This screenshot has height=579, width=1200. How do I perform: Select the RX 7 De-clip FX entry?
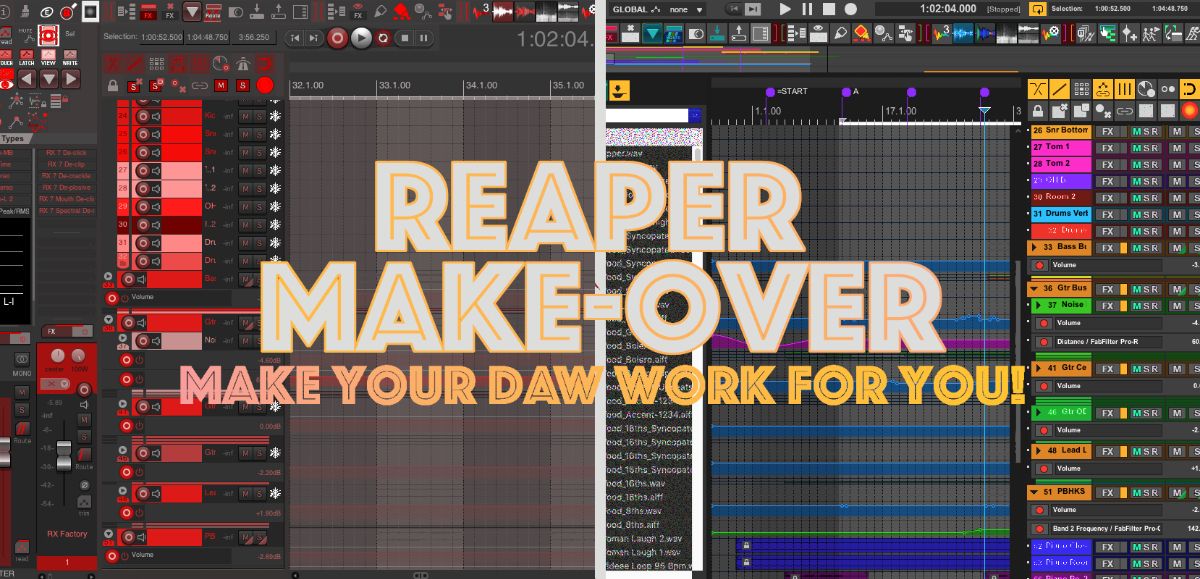pos(68,163)
